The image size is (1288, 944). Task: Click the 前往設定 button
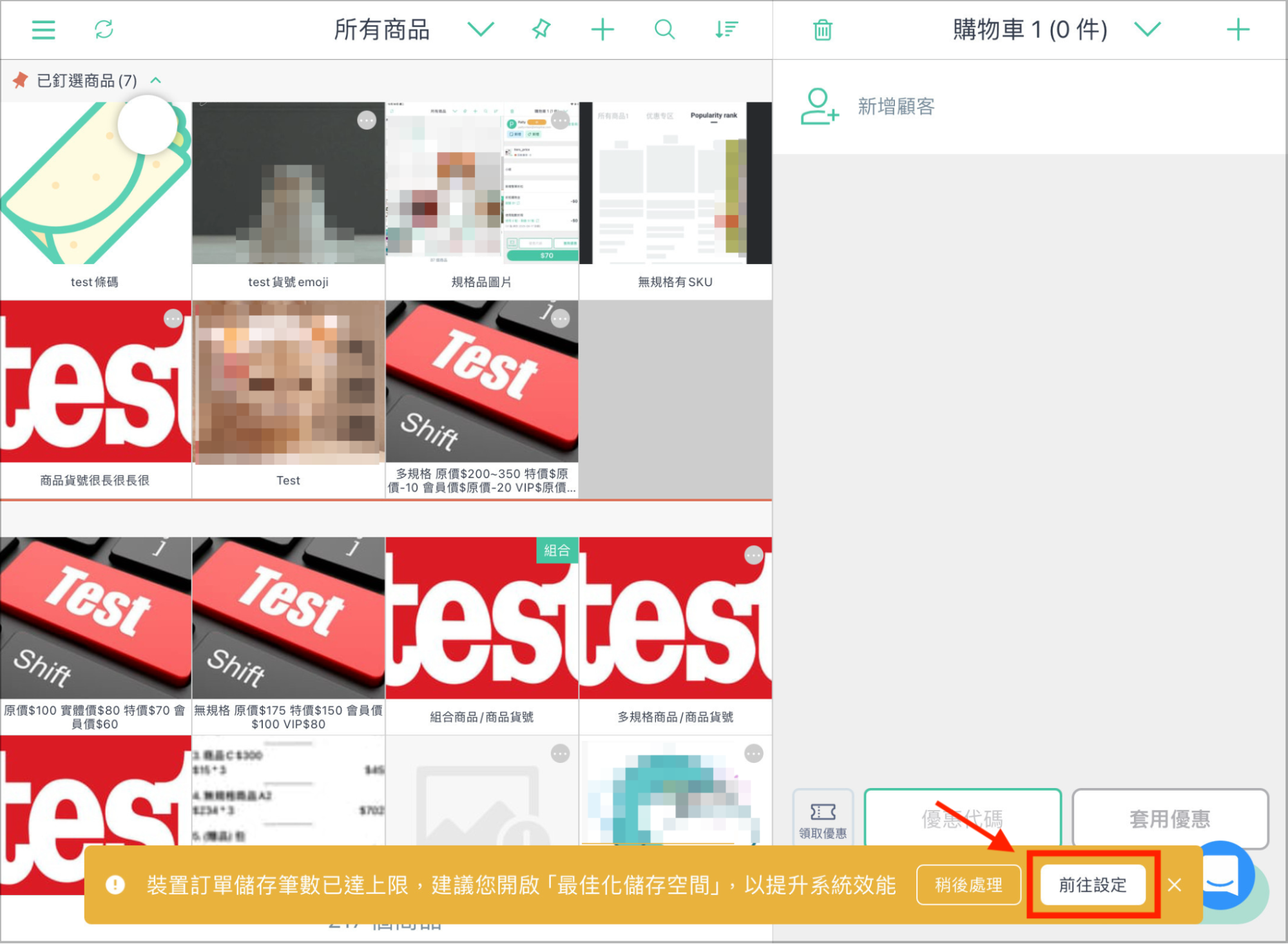[x=1093, y=885]
